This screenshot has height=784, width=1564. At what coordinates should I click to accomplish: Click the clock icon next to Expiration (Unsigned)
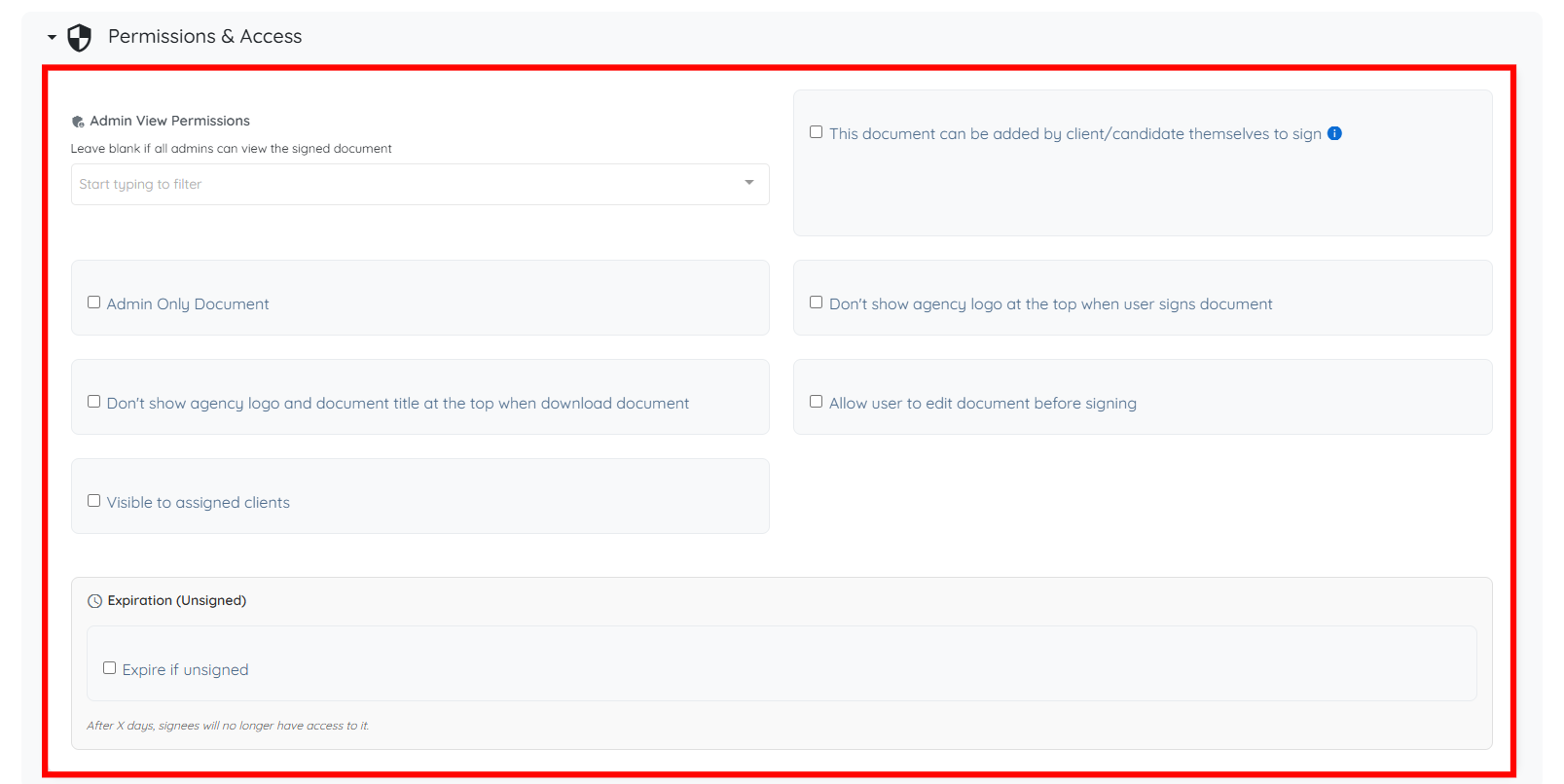94,601
